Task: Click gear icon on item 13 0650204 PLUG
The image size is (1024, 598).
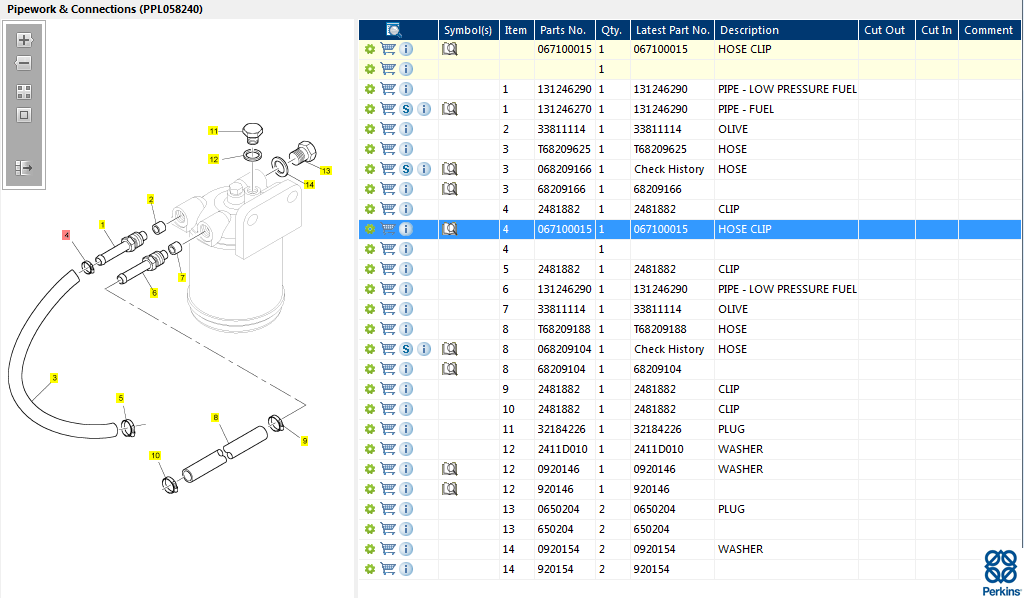Action: [370, 509]
